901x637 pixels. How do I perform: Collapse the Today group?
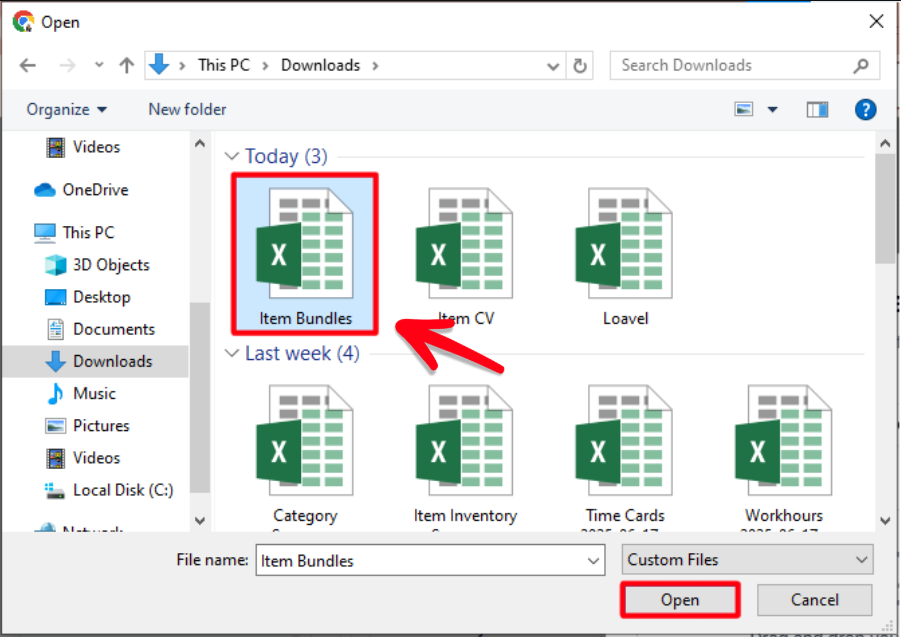(232, 157)
